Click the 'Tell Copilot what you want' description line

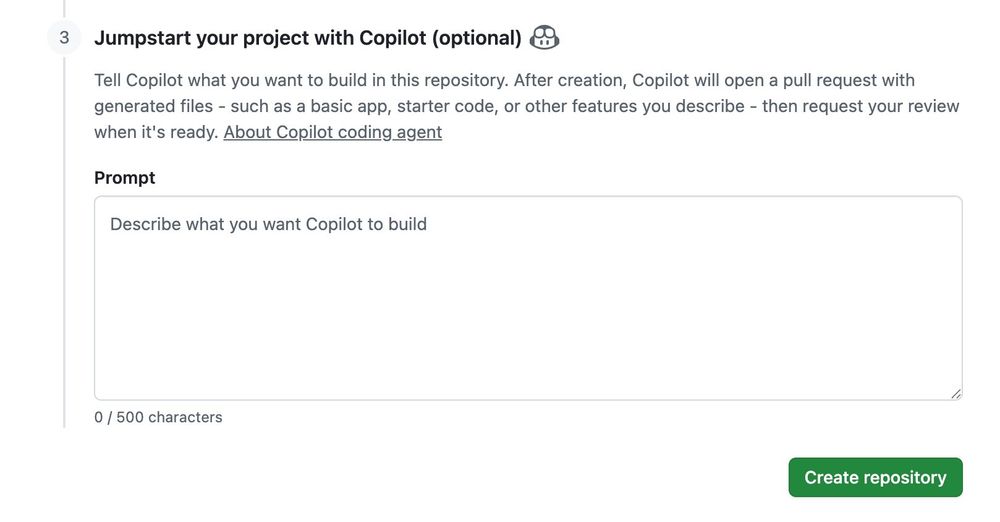(300, 80)
